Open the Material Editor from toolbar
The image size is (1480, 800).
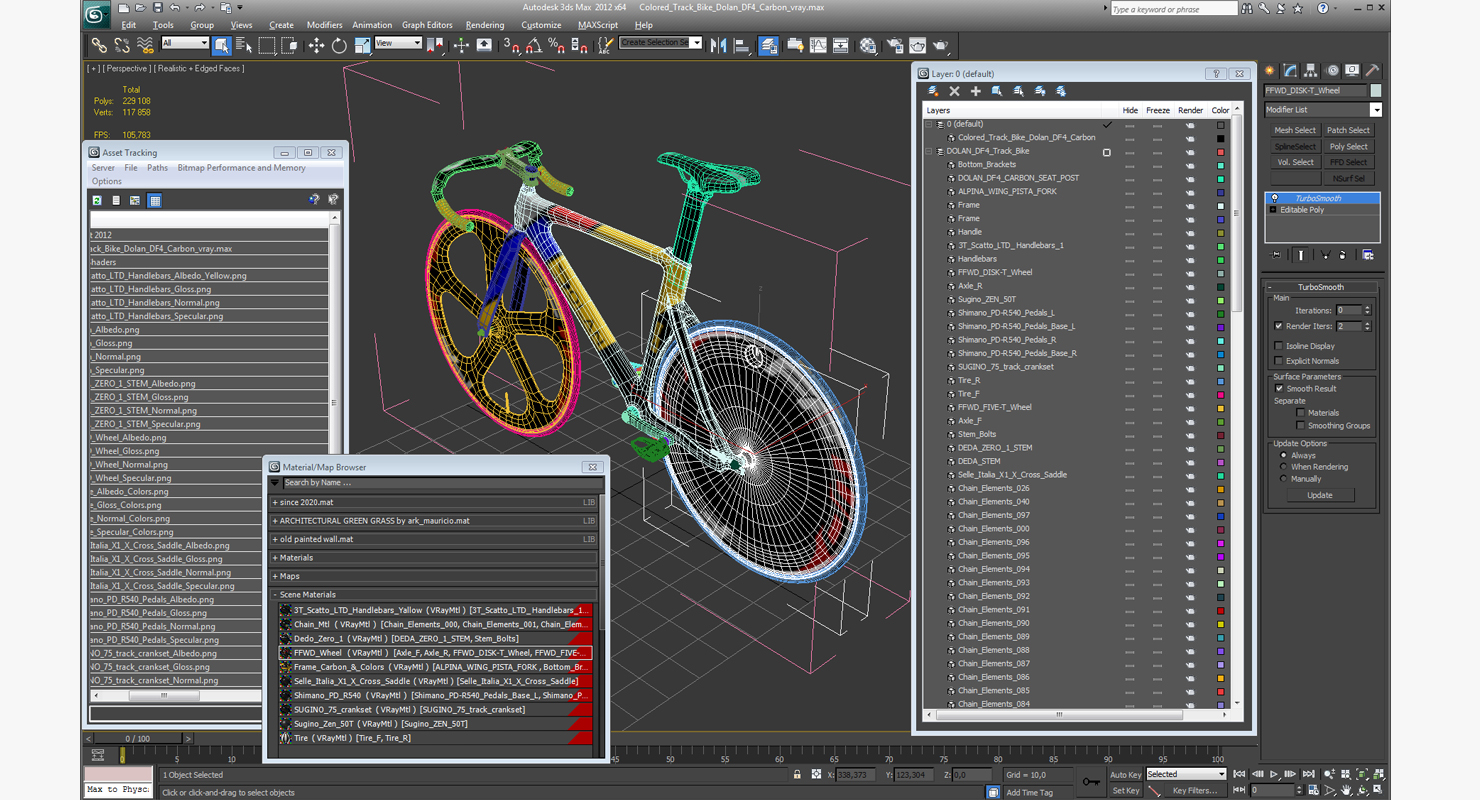[867, 45]
